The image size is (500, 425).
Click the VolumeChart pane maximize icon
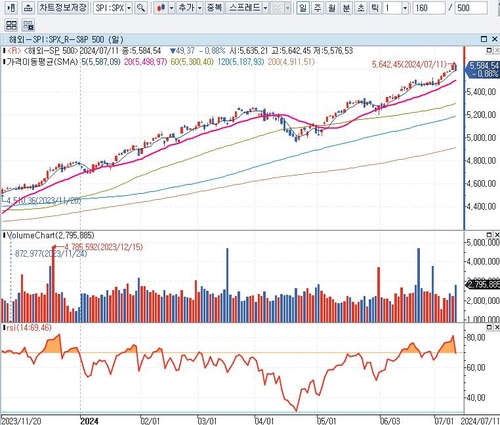pyautogui.click(x=489, y=235)
